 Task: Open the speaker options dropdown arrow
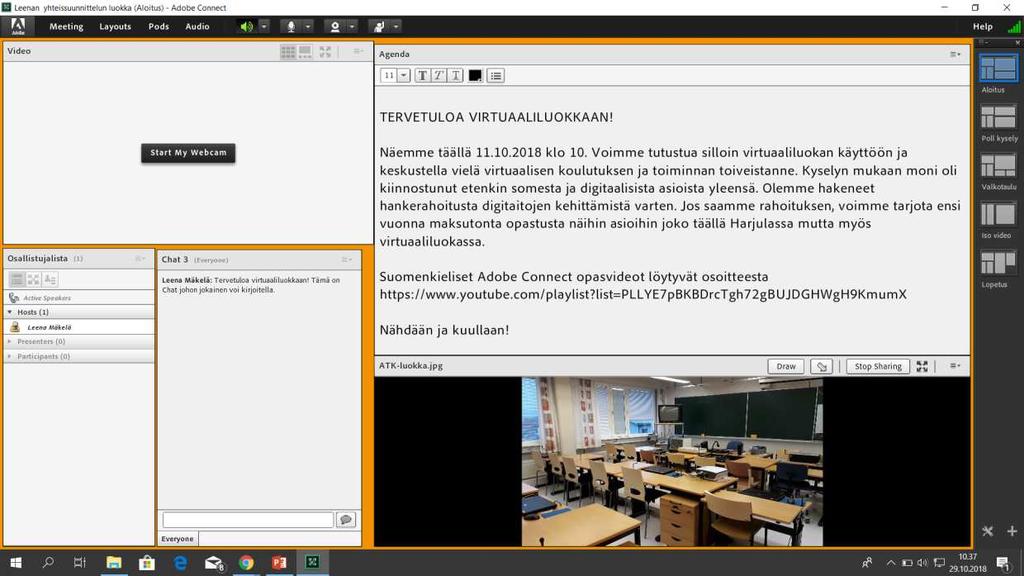pyautogui.click(x=264, y=27)
